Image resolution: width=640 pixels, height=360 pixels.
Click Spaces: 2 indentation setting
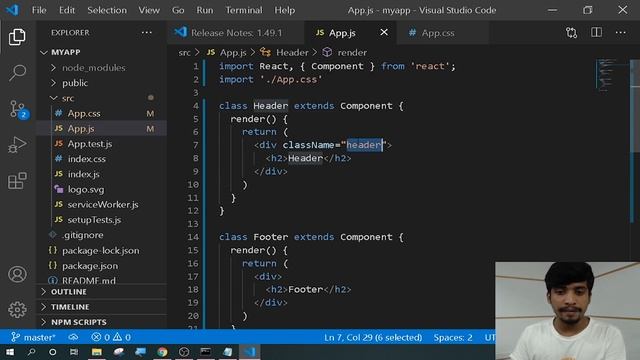(x=453, y=338)
